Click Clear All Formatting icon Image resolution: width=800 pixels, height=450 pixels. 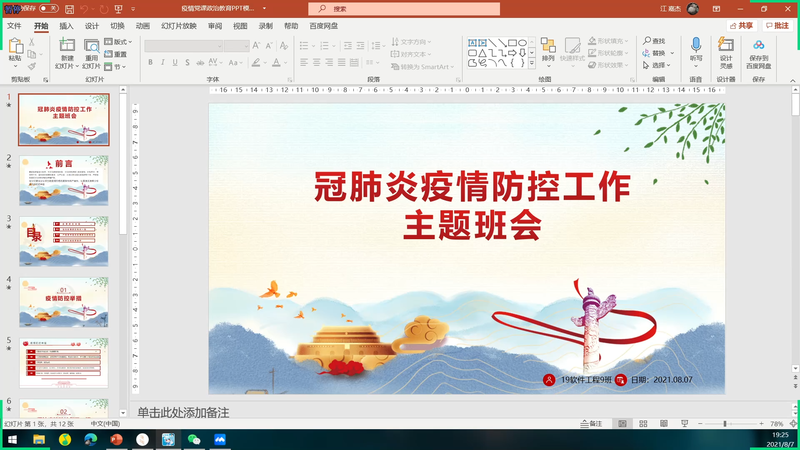[284, 46]
